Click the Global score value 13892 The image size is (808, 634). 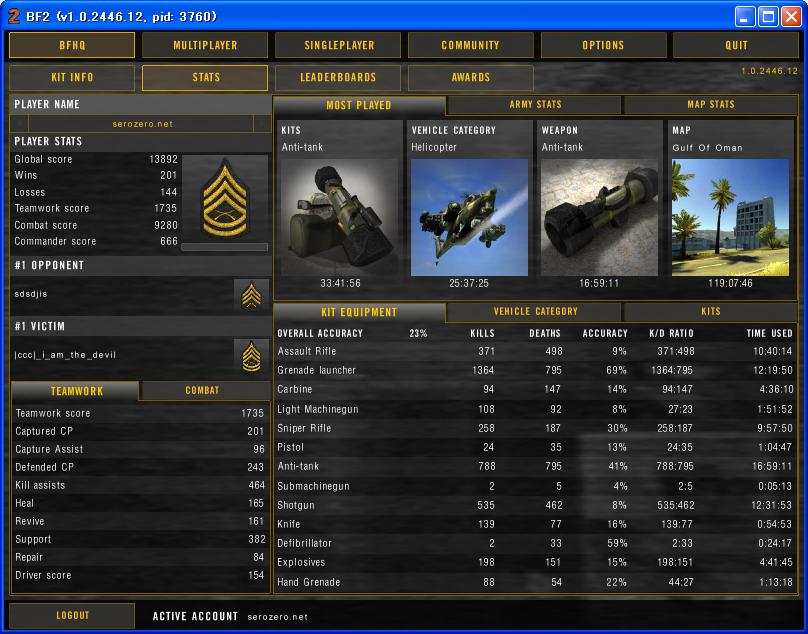[163, 159]
